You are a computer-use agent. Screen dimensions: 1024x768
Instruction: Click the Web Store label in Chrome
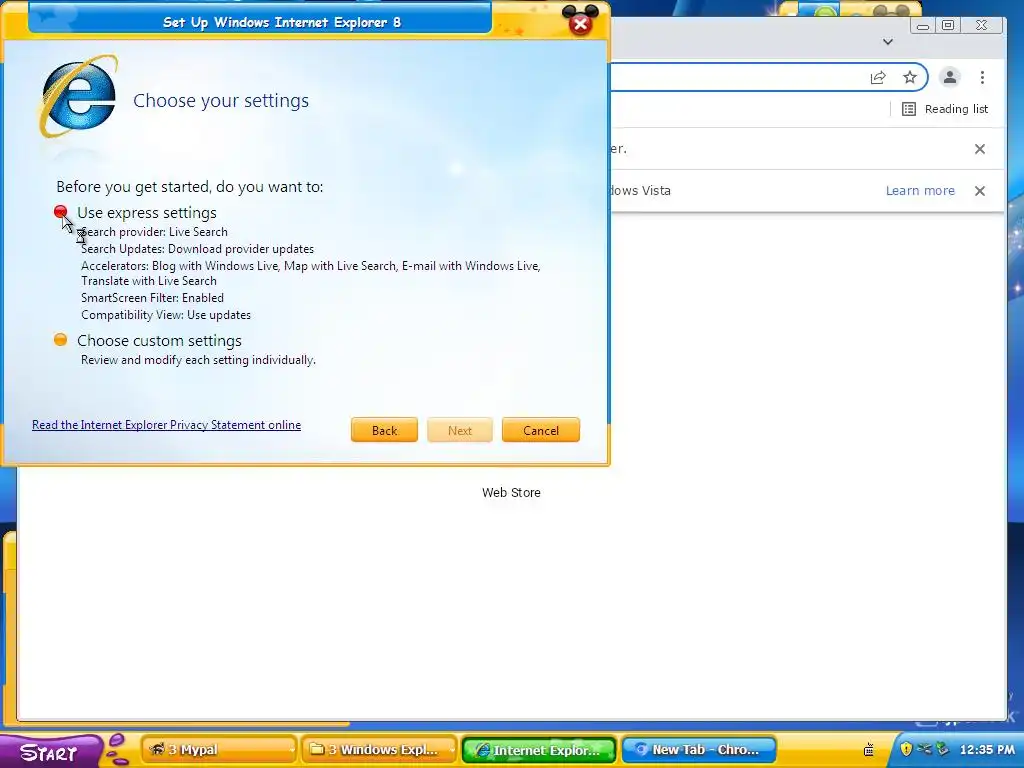pyautogui.click(x=511, y=492)
